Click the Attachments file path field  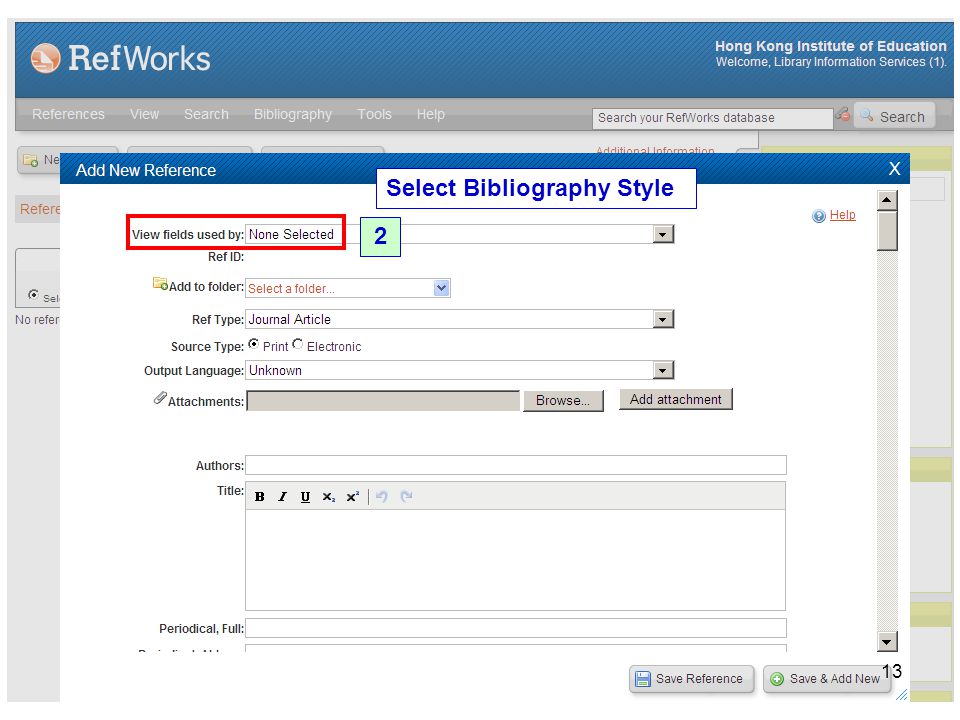[383, 400]
